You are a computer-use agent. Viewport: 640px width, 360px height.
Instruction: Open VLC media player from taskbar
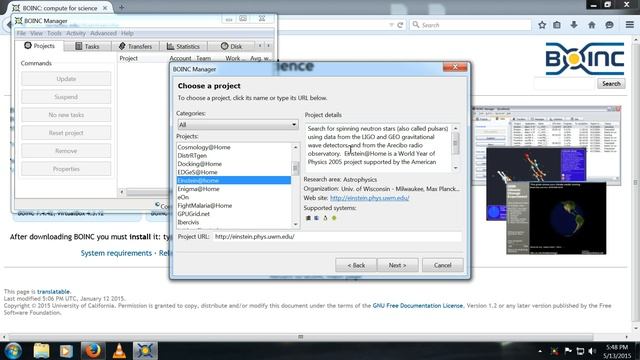pos(119,351)
